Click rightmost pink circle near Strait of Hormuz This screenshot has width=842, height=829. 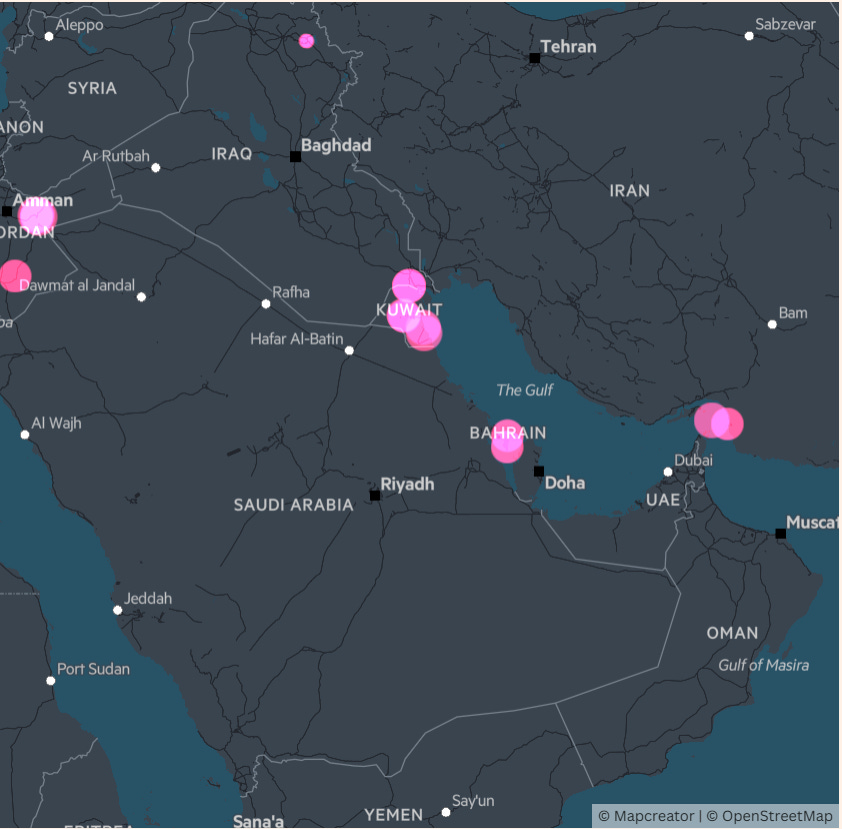click(727, 424)
